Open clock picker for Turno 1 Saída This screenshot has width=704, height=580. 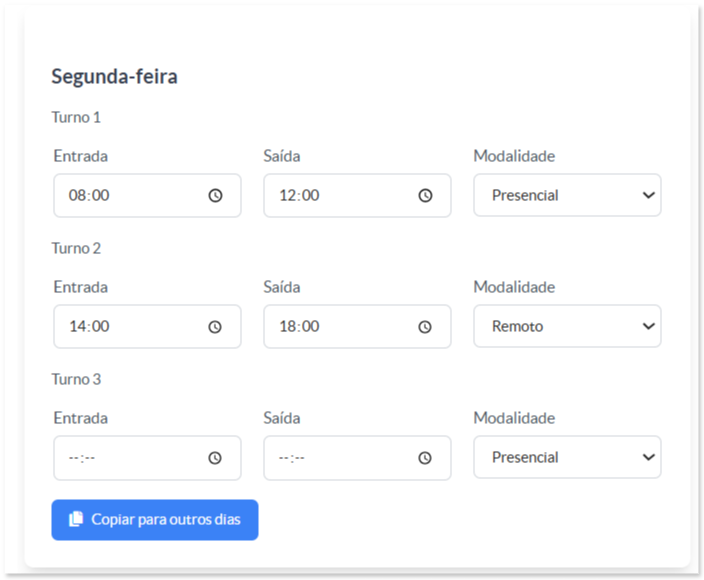pos(425,195)
